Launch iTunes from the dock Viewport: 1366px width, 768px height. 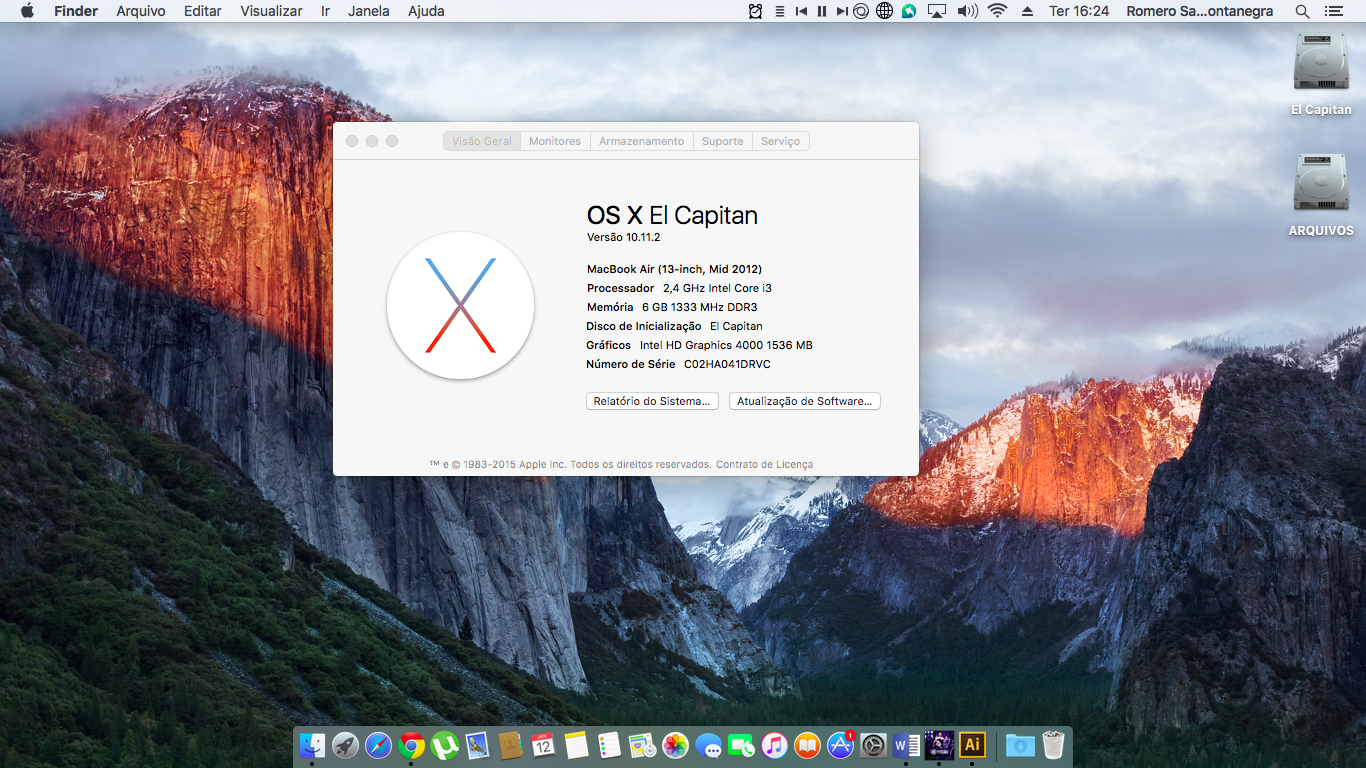[x=774, y=745]
